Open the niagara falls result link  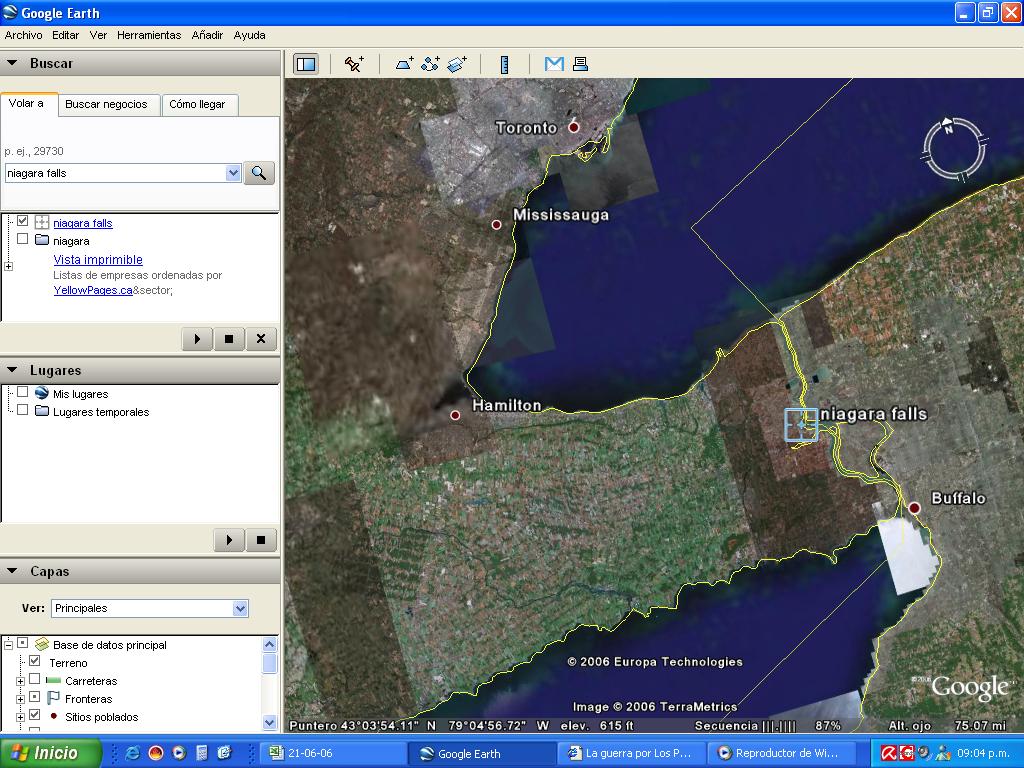point(83,223)
